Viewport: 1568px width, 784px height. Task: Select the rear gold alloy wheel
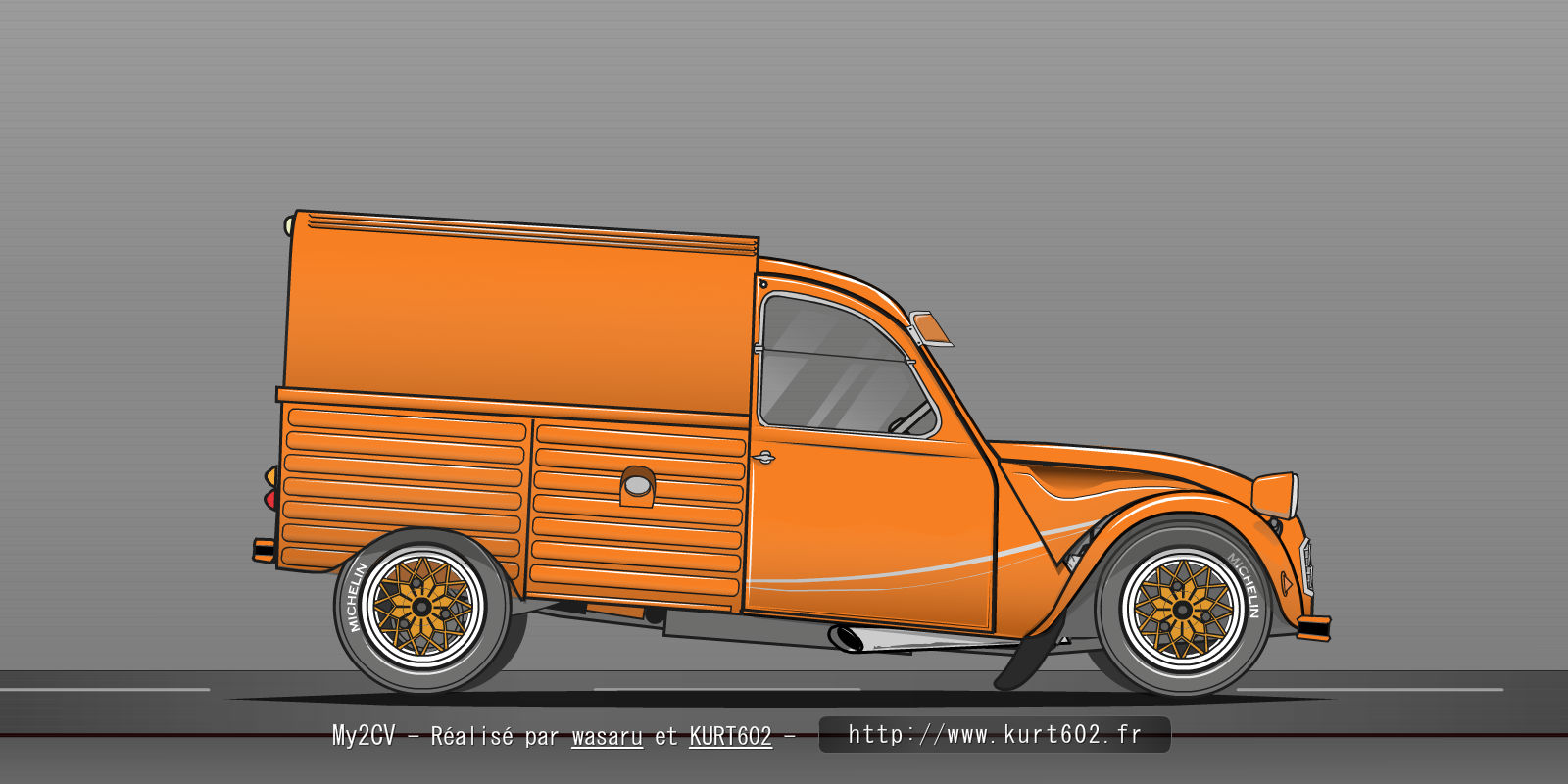coord(422,608)
